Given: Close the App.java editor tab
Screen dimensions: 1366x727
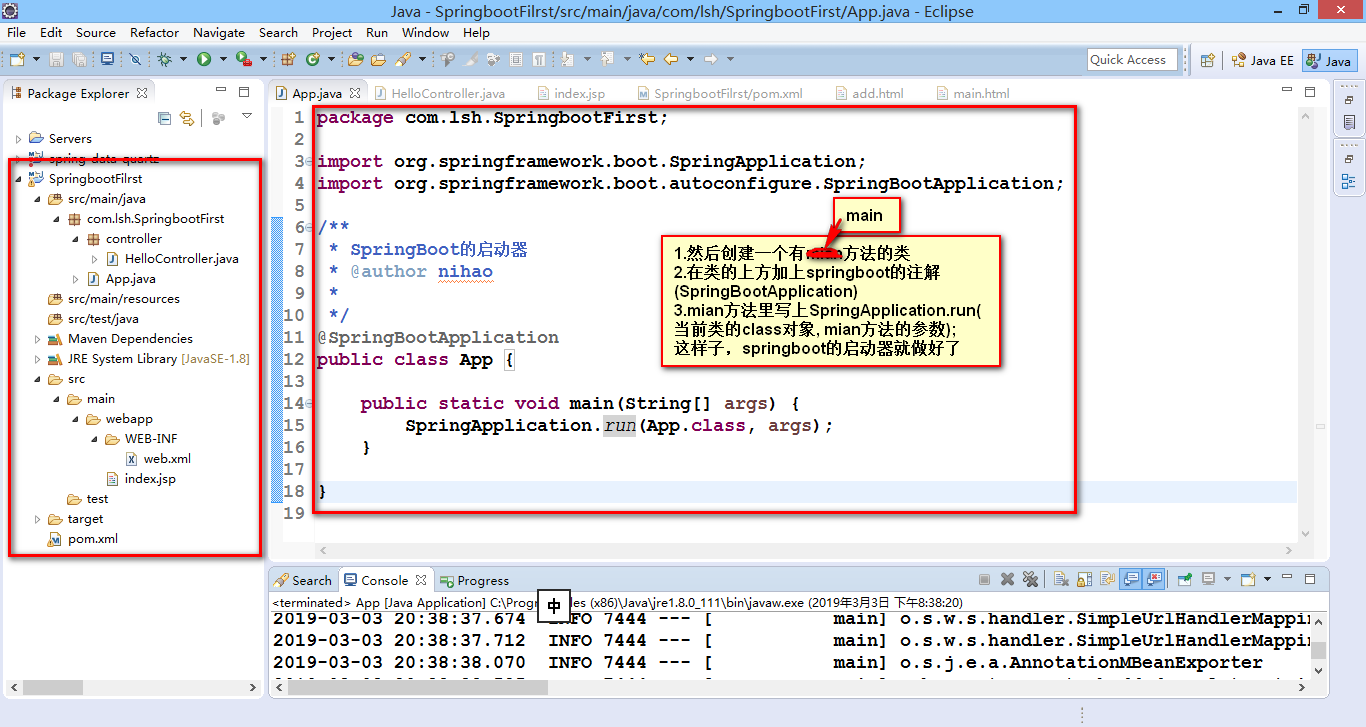Looking at the screenshot, I should [x=354, y=93].
